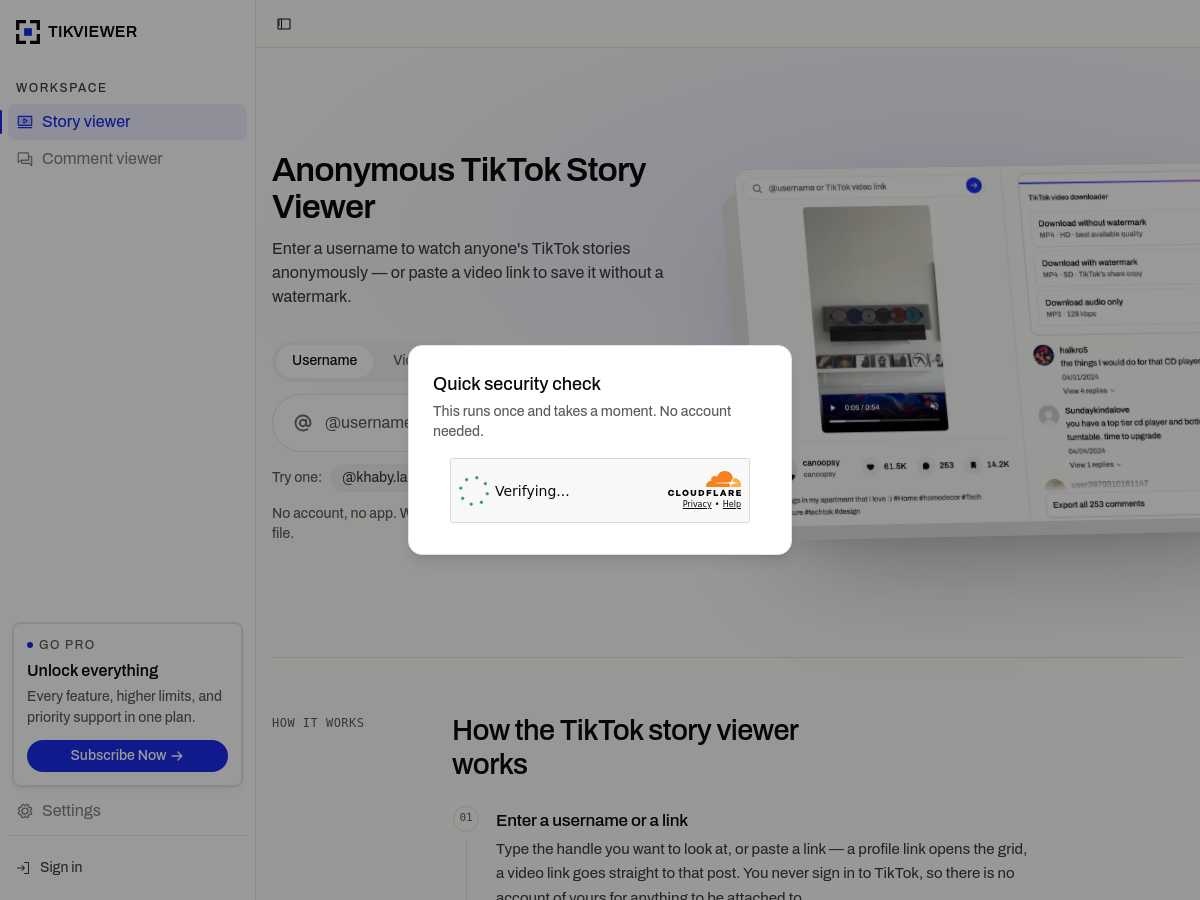The image size is (1200, 900).
Task: Click the heart icon beside 61.5K
Action: [870, 466]
